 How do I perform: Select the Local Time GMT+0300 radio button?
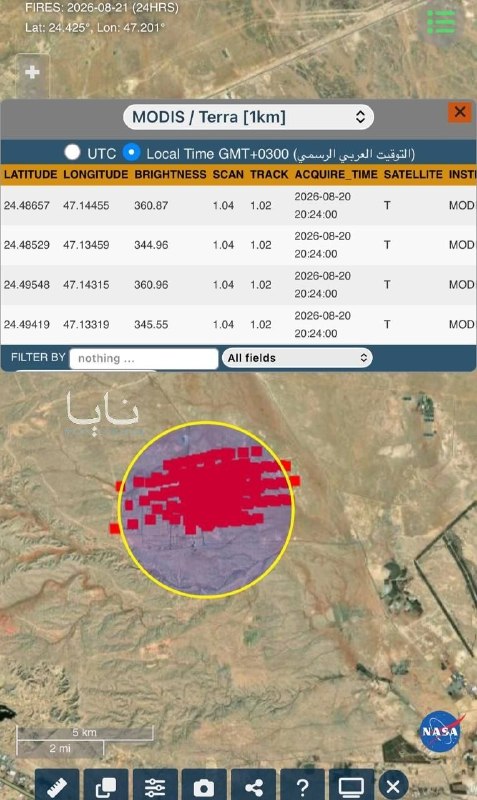132,152
